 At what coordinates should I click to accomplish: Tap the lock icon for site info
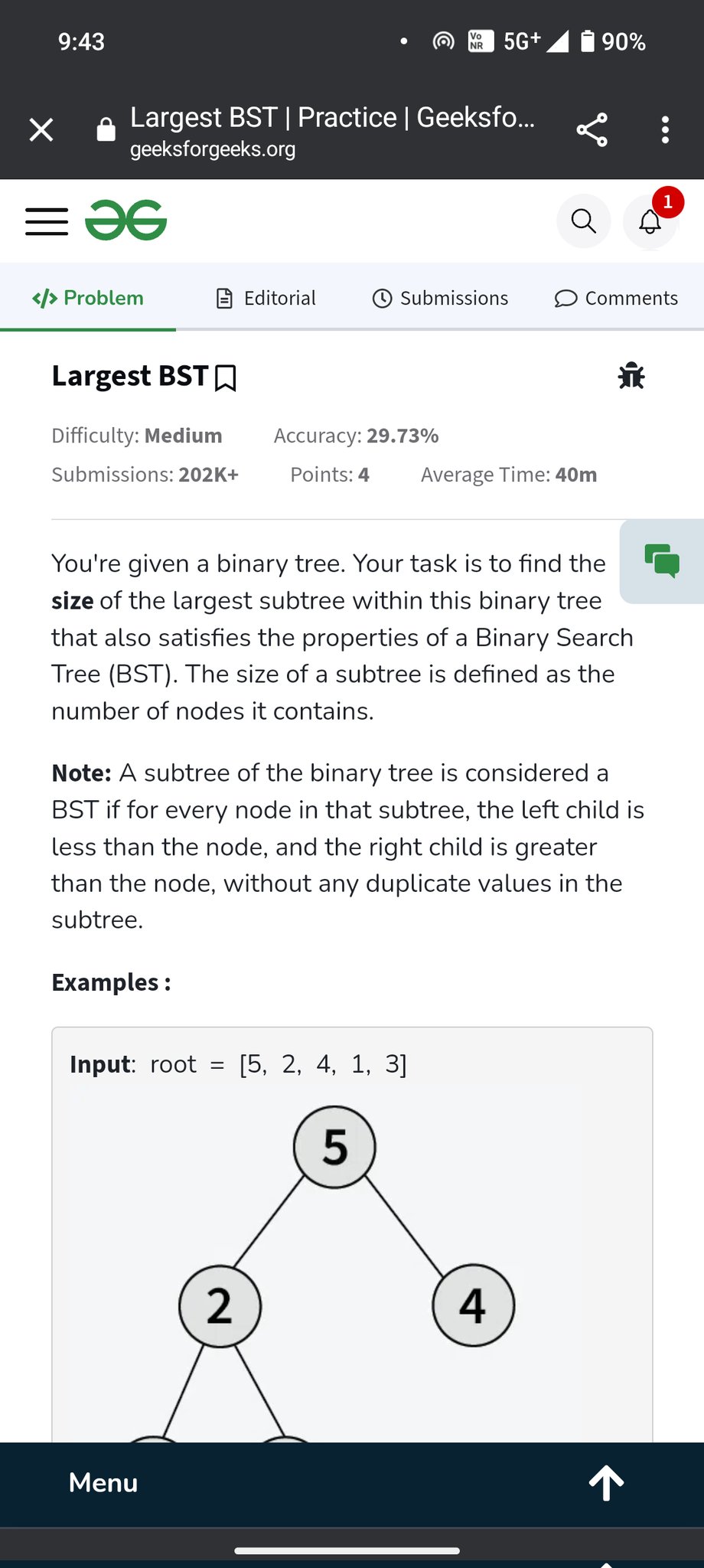point(106,130)
